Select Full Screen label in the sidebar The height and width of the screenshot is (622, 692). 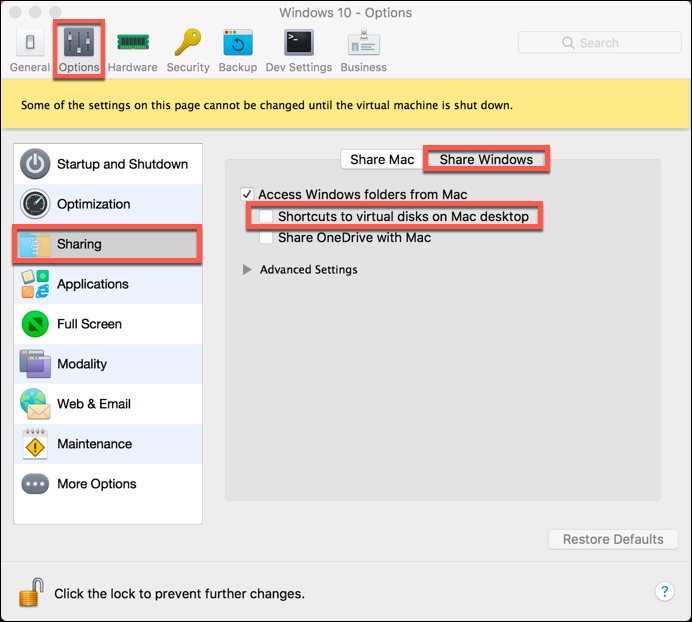point(90,324)
